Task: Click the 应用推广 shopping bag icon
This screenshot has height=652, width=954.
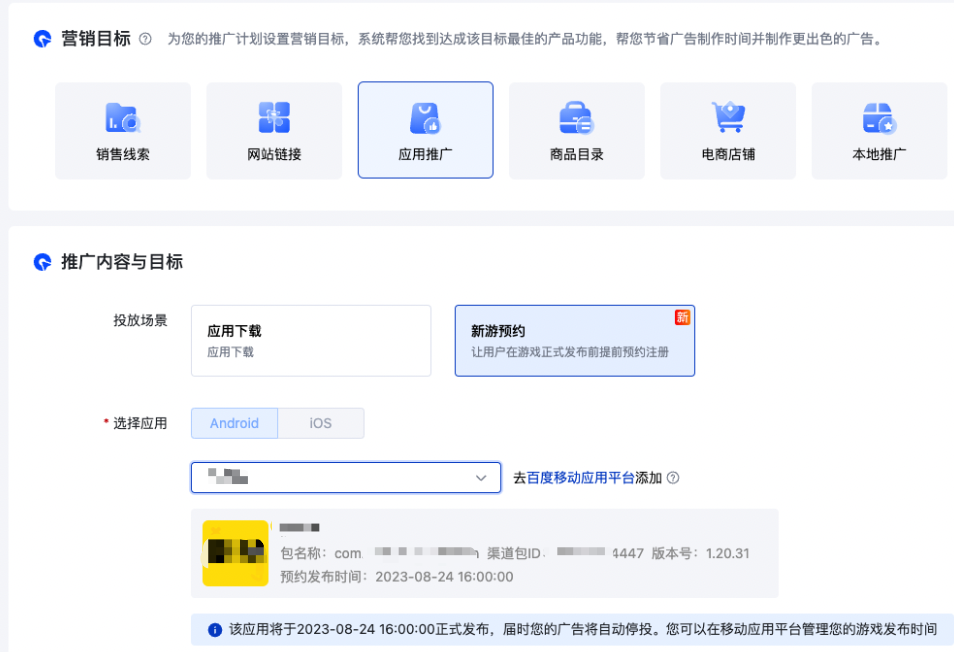Action: 425,118
